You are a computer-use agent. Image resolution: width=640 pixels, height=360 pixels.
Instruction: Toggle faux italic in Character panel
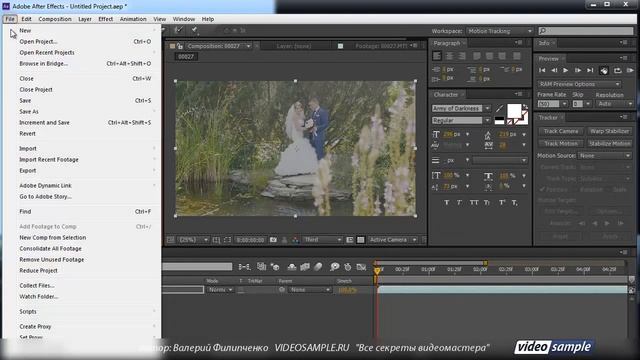click(x=459, y=202)
